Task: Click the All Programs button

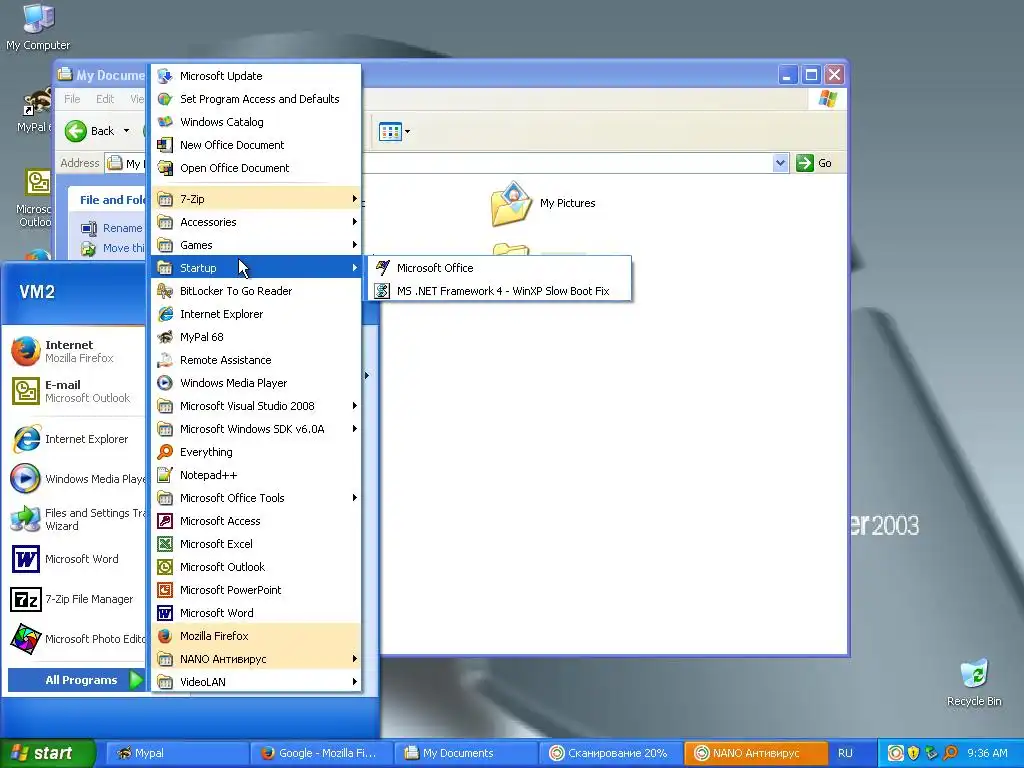Action: [78, 680]
